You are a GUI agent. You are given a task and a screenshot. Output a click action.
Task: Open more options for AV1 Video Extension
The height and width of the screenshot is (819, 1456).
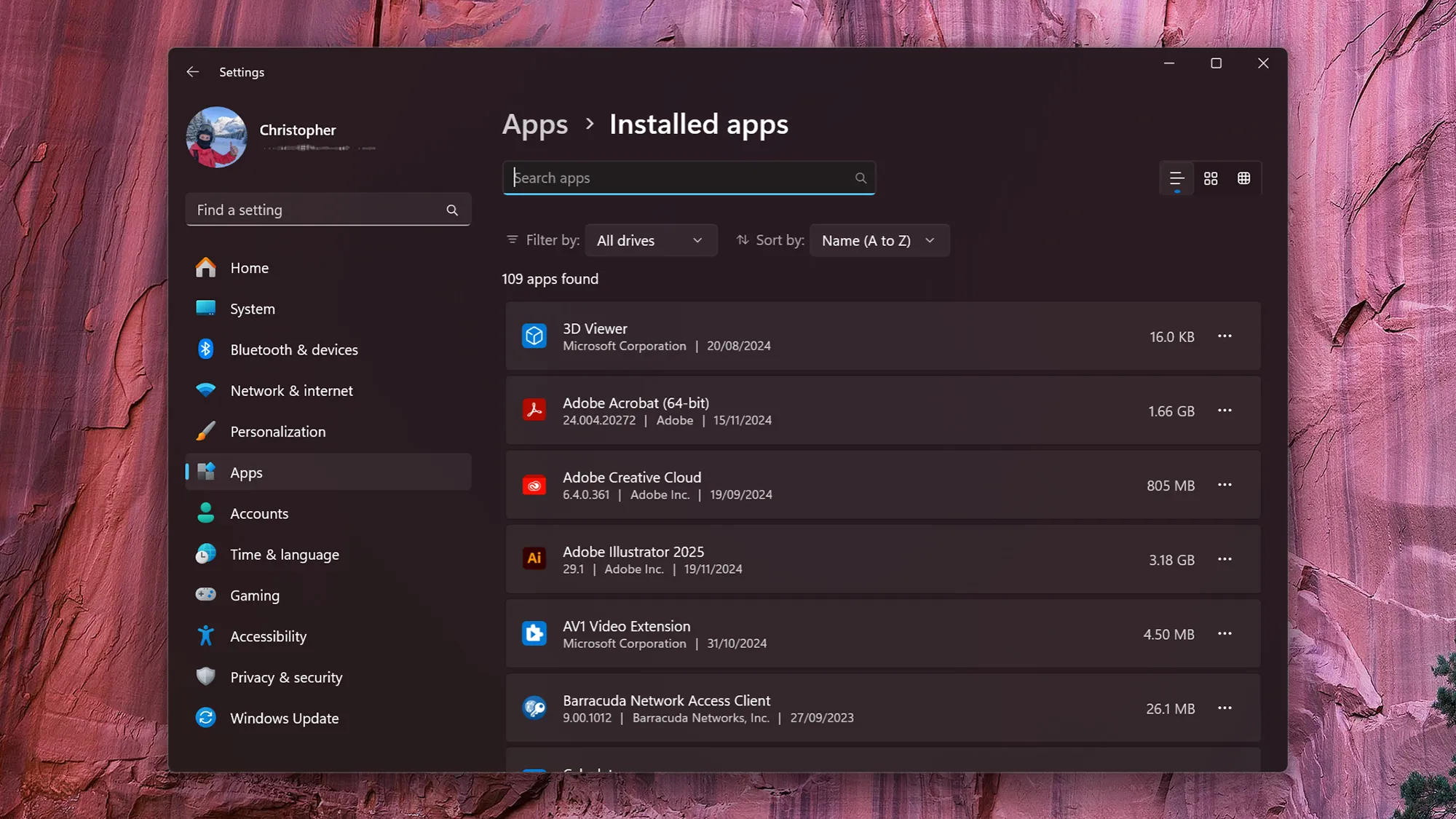[1224, 633]
